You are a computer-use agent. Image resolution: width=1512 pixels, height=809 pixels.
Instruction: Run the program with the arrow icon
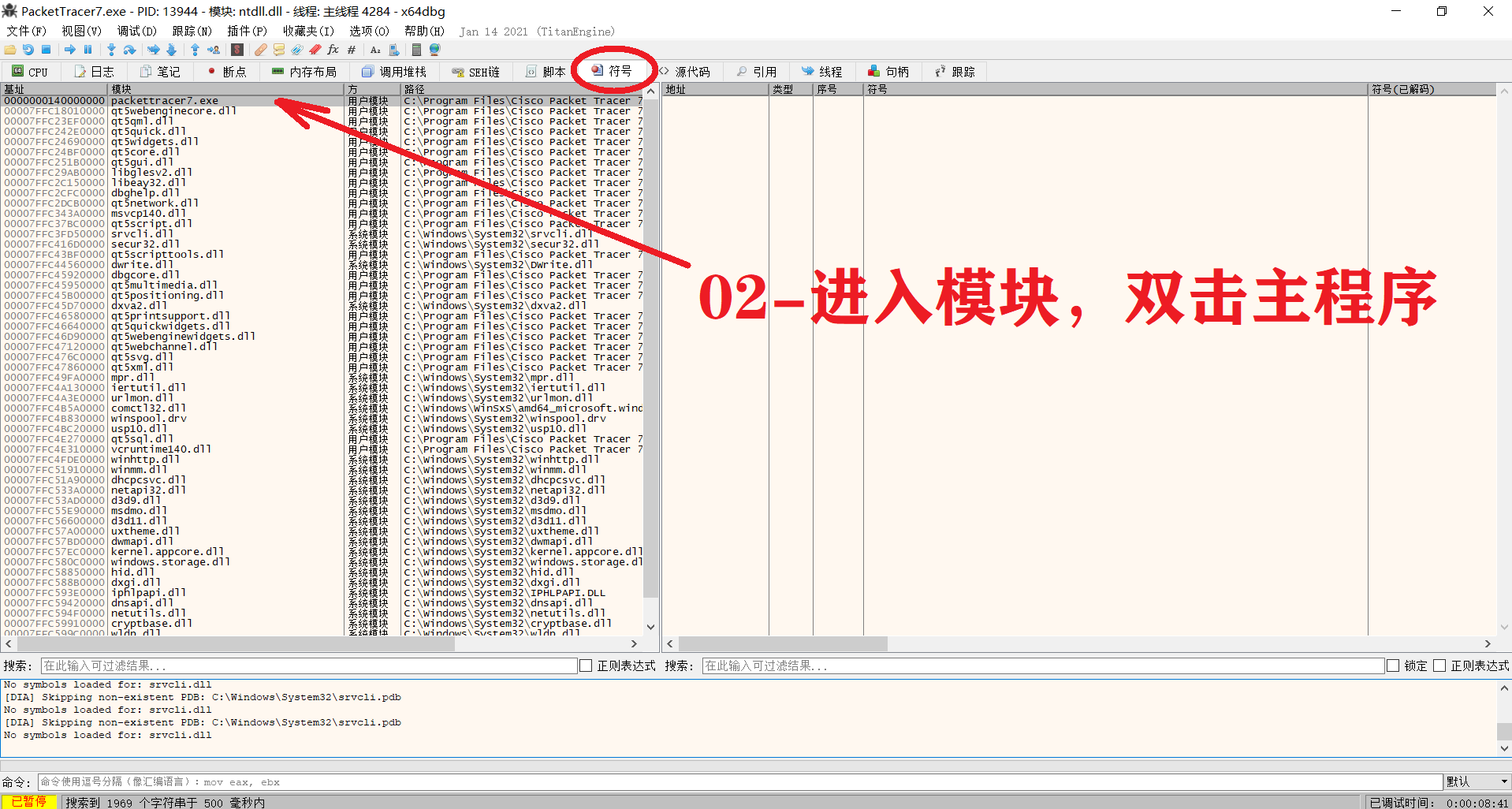click(70, 50)
